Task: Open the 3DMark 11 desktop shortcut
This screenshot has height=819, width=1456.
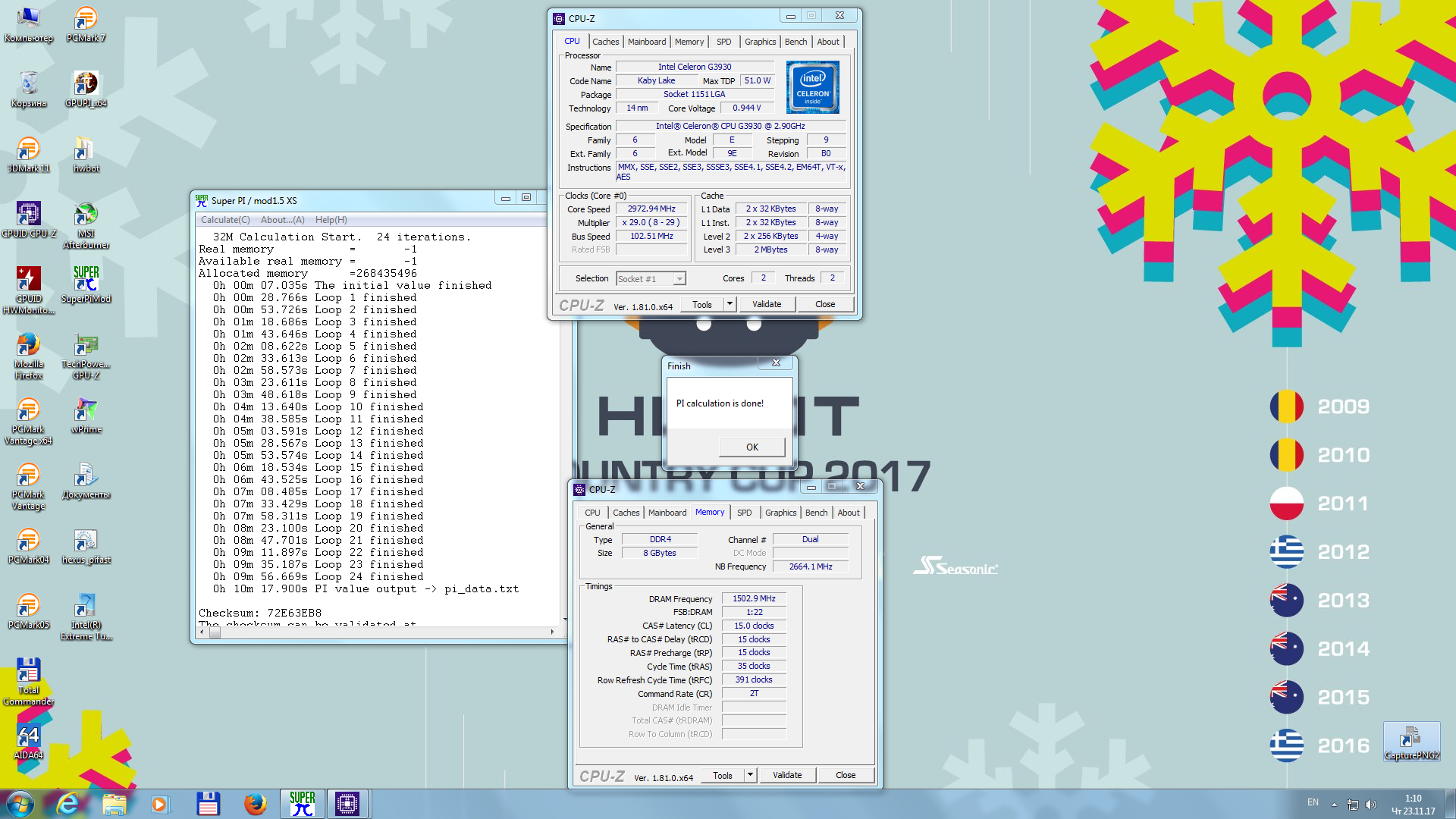Action: [29, 155]
